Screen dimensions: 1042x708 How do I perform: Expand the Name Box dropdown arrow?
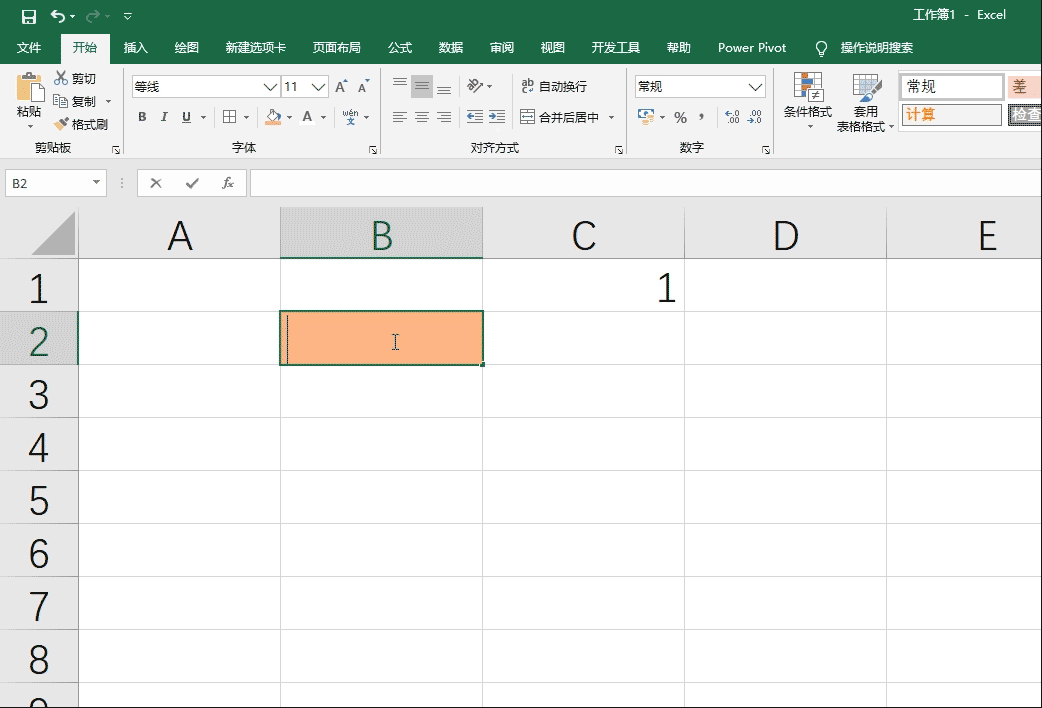pos(97,183)
